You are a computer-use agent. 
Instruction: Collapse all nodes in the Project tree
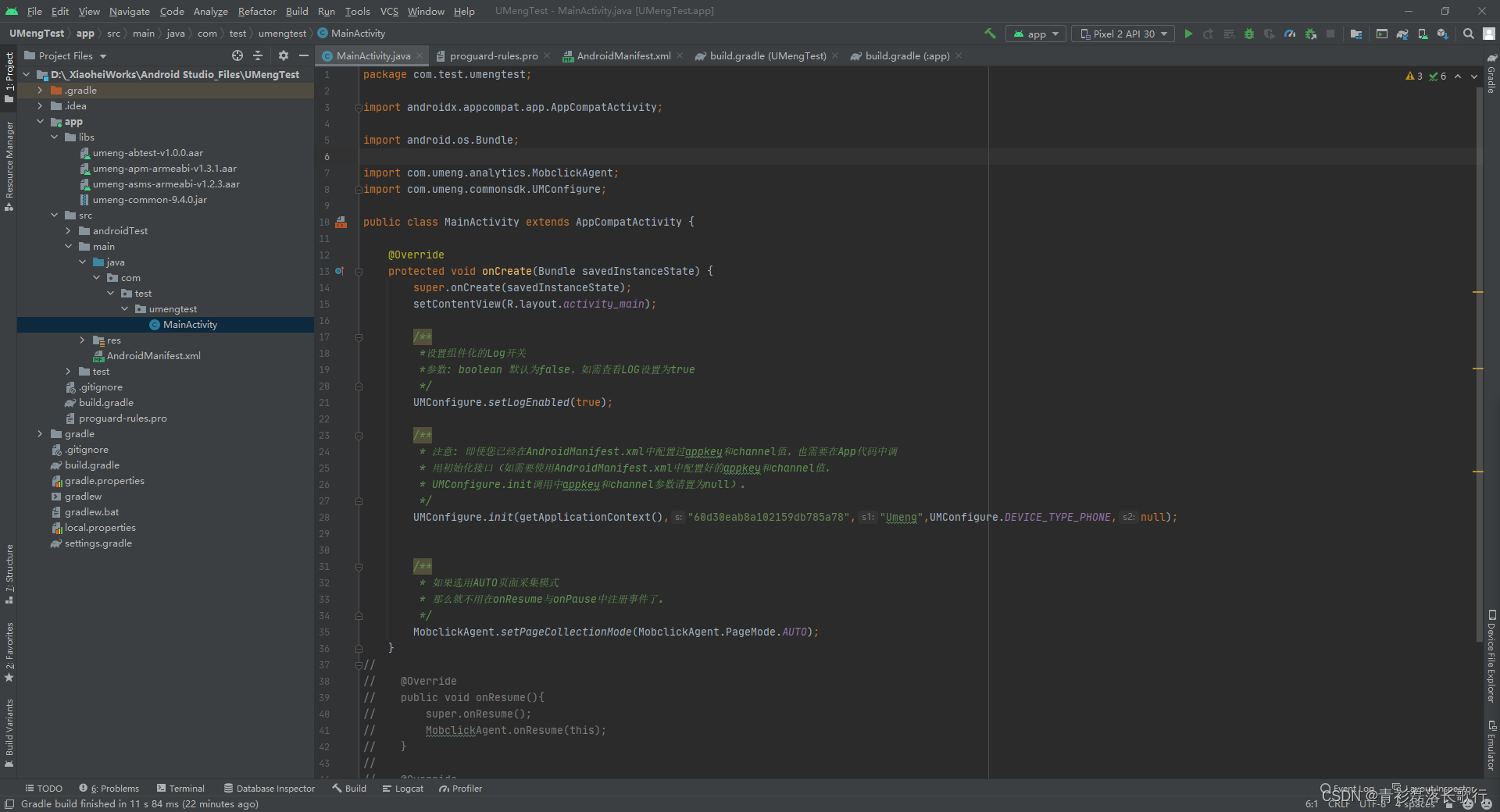click(258, 55)
